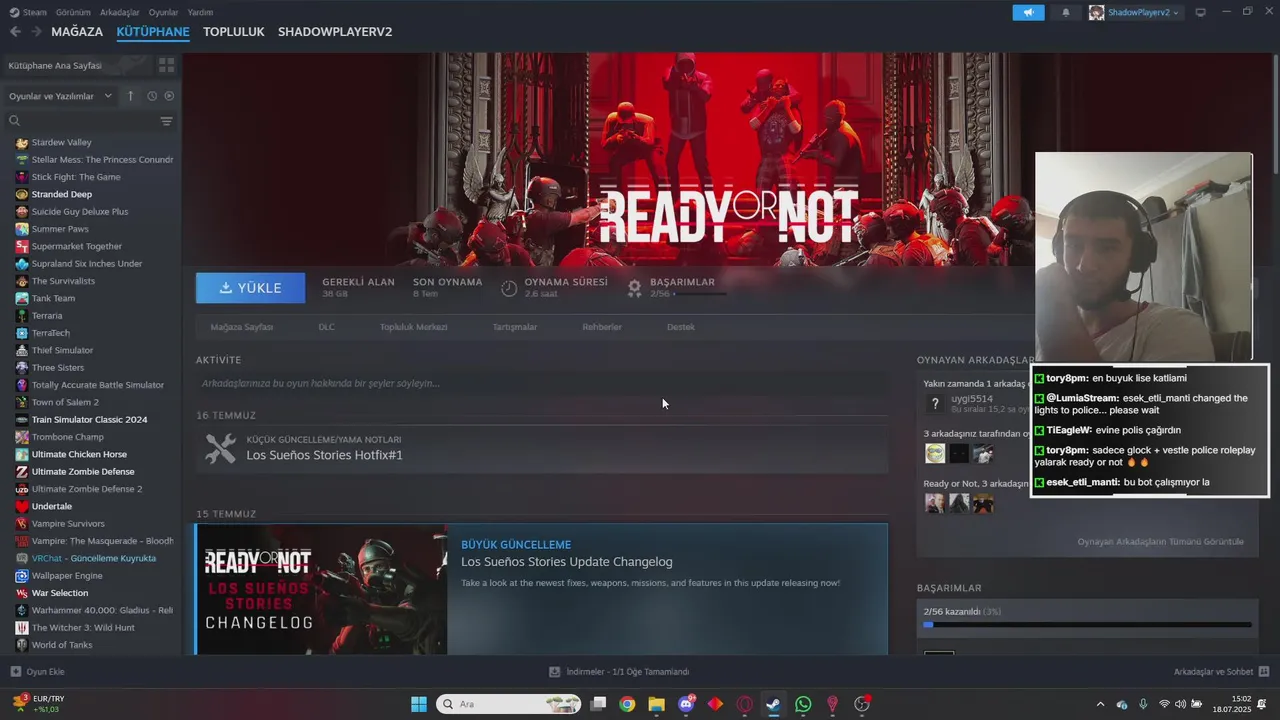Open advanced filter options icon
This screenshot has height=720, width=1280.
166,121
